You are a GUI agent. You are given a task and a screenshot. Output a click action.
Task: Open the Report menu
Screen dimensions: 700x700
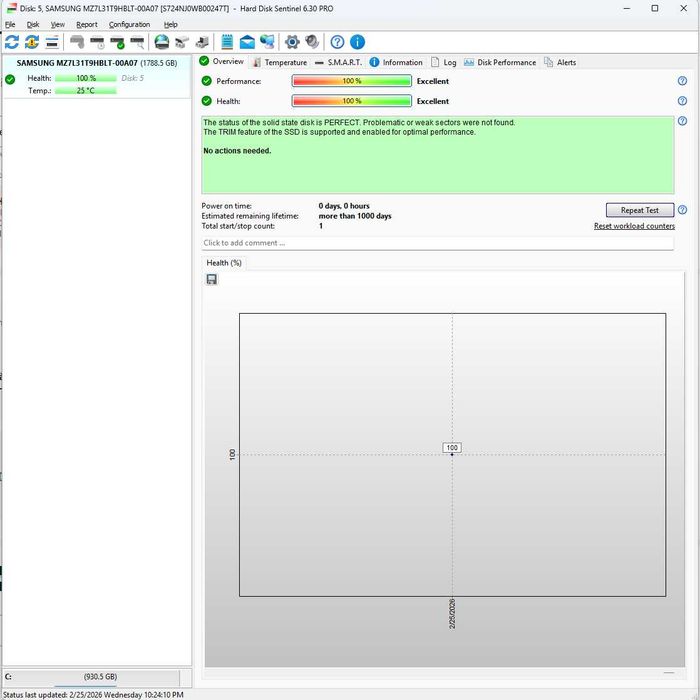(x=87, y=25)
